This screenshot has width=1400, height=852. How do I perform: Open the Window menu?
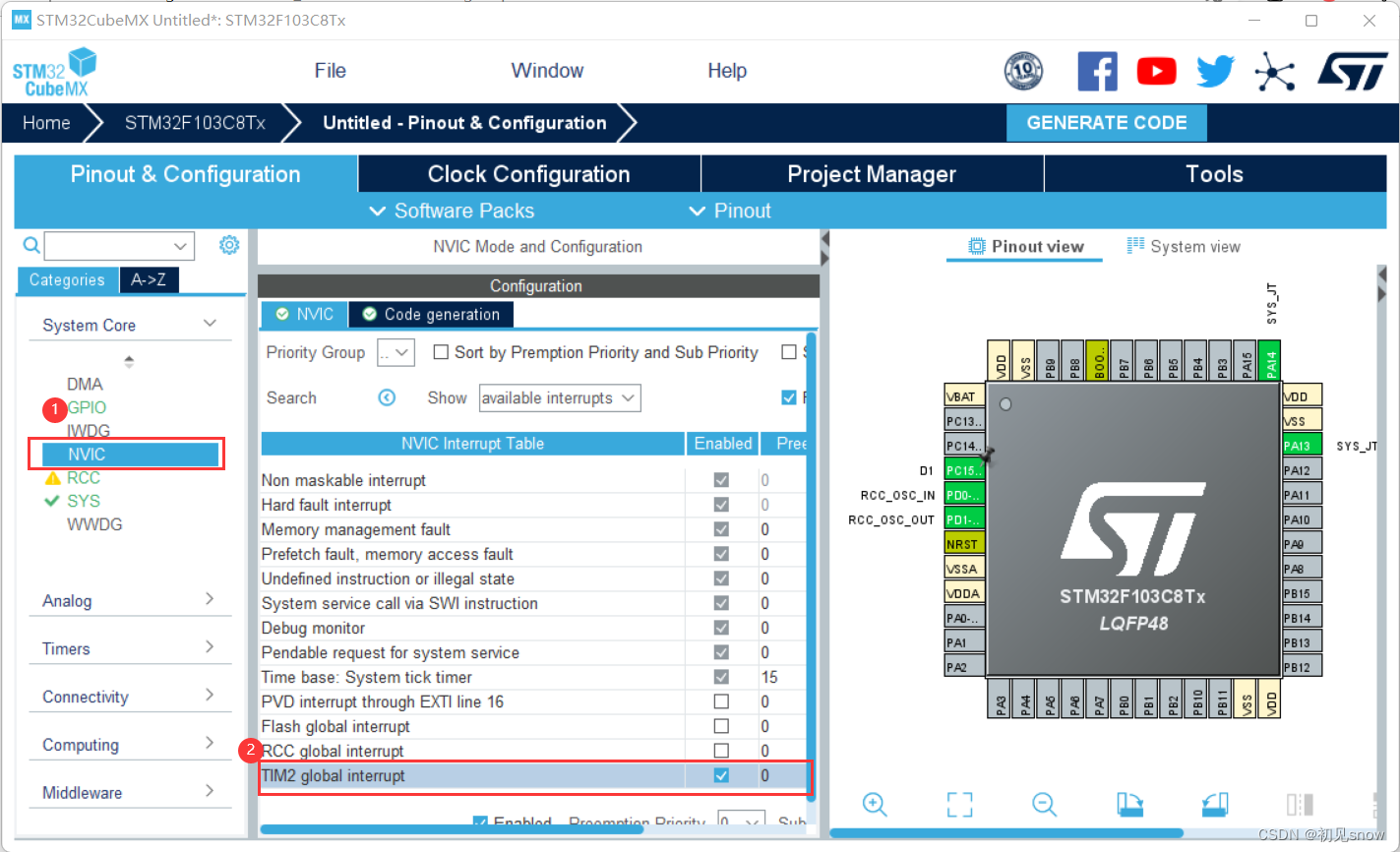point(547,71)
